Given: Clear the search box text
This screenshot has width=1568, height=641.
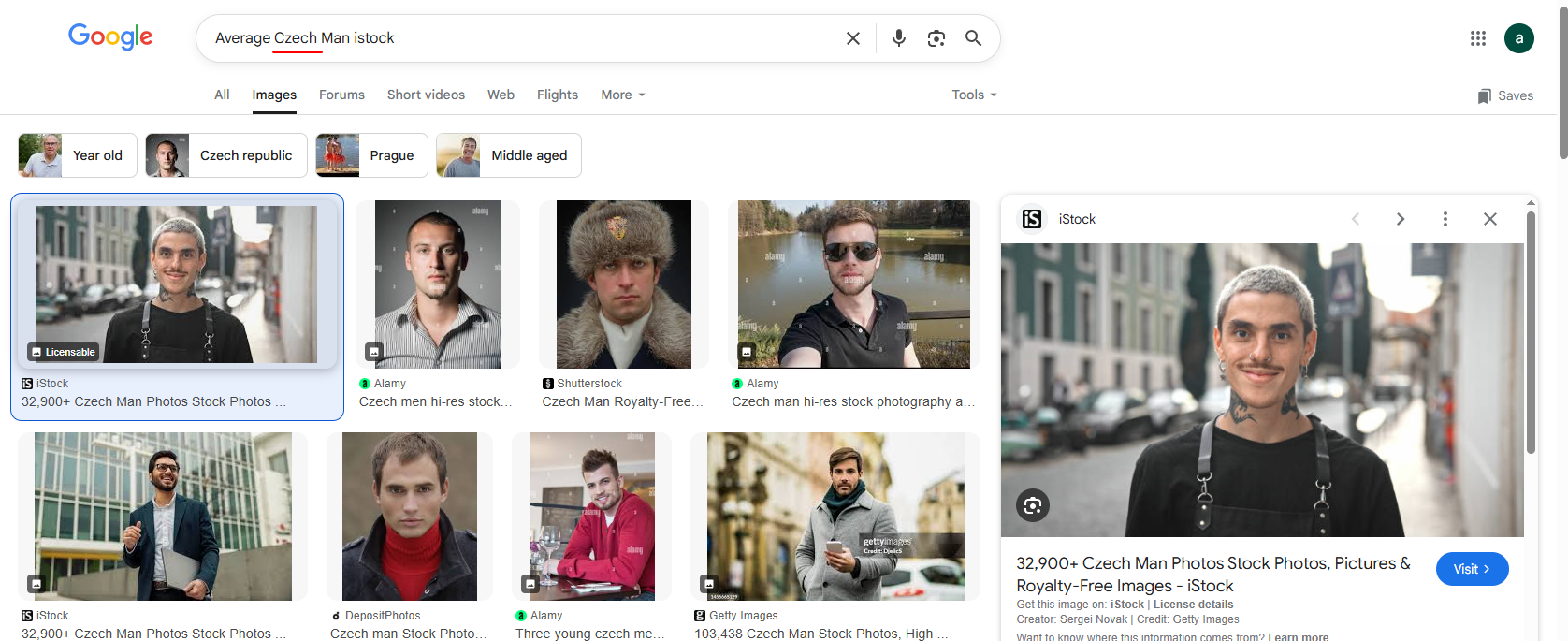Looking at the screenshot, I should [x=852, y=38].
